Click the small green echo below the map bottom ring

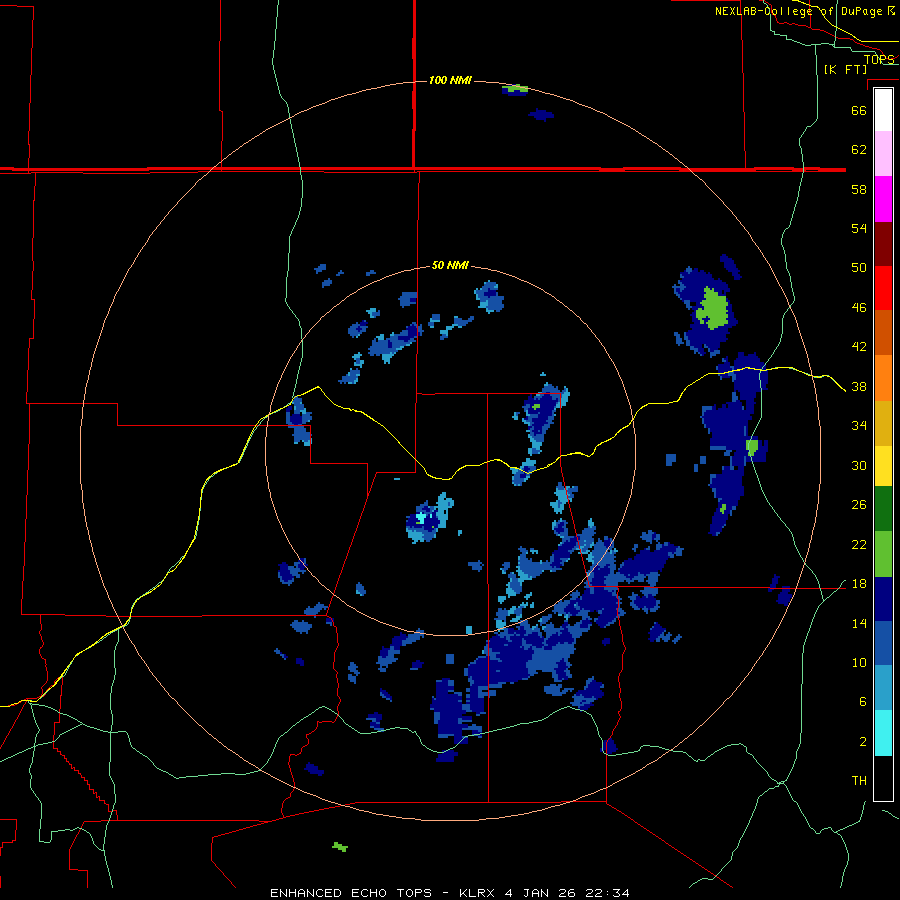click(x=340, y=847)
